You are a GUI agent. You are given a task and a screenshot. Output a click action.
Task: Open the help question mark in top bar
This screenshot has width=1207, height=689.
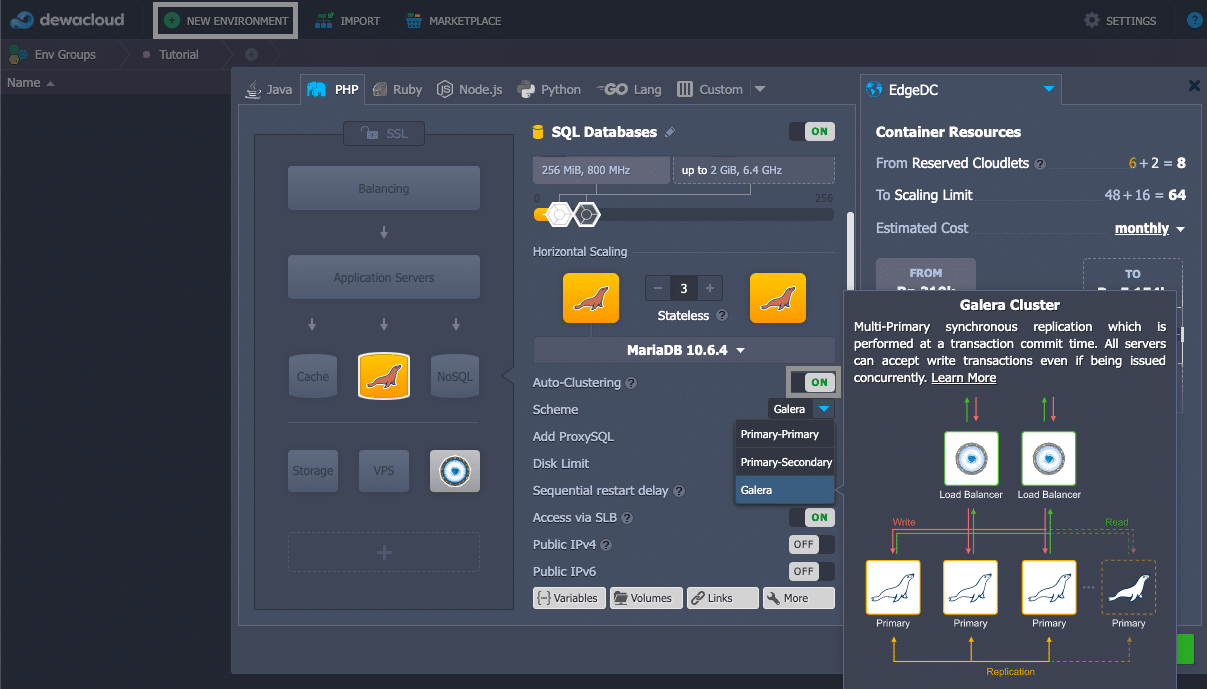point(1194,20)
